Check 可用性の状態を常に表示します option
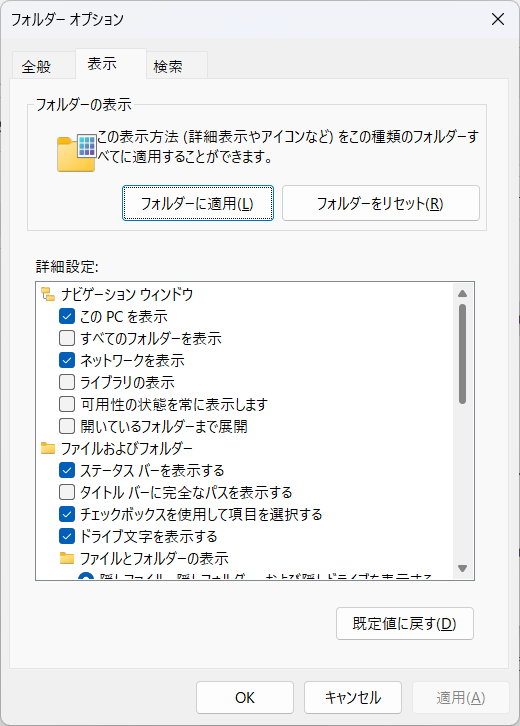Viewport: 520px width, 726px height. [x=67, y=404]
